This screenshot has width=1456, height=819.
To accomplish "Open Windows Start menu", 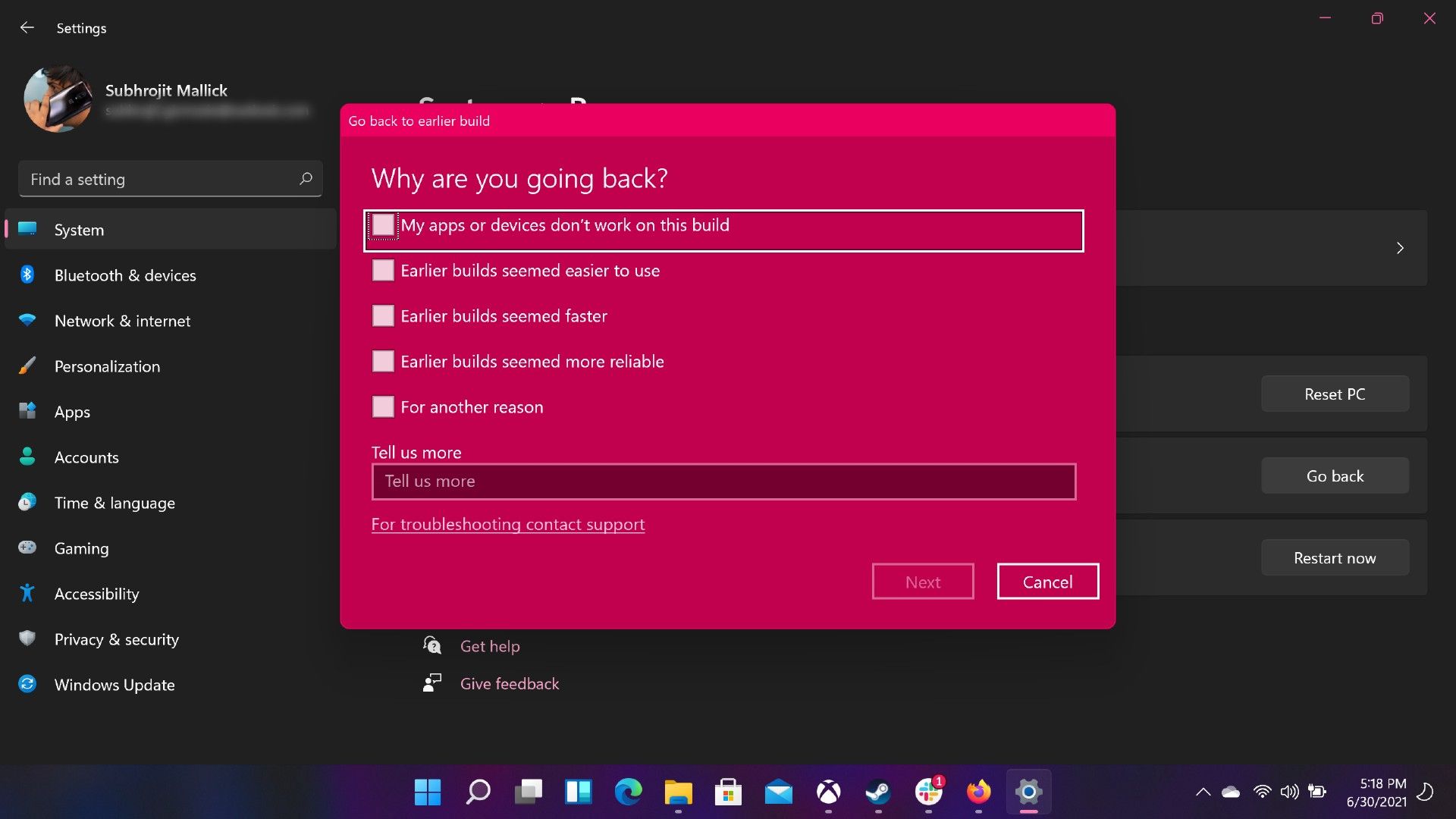I will [427, 792].
